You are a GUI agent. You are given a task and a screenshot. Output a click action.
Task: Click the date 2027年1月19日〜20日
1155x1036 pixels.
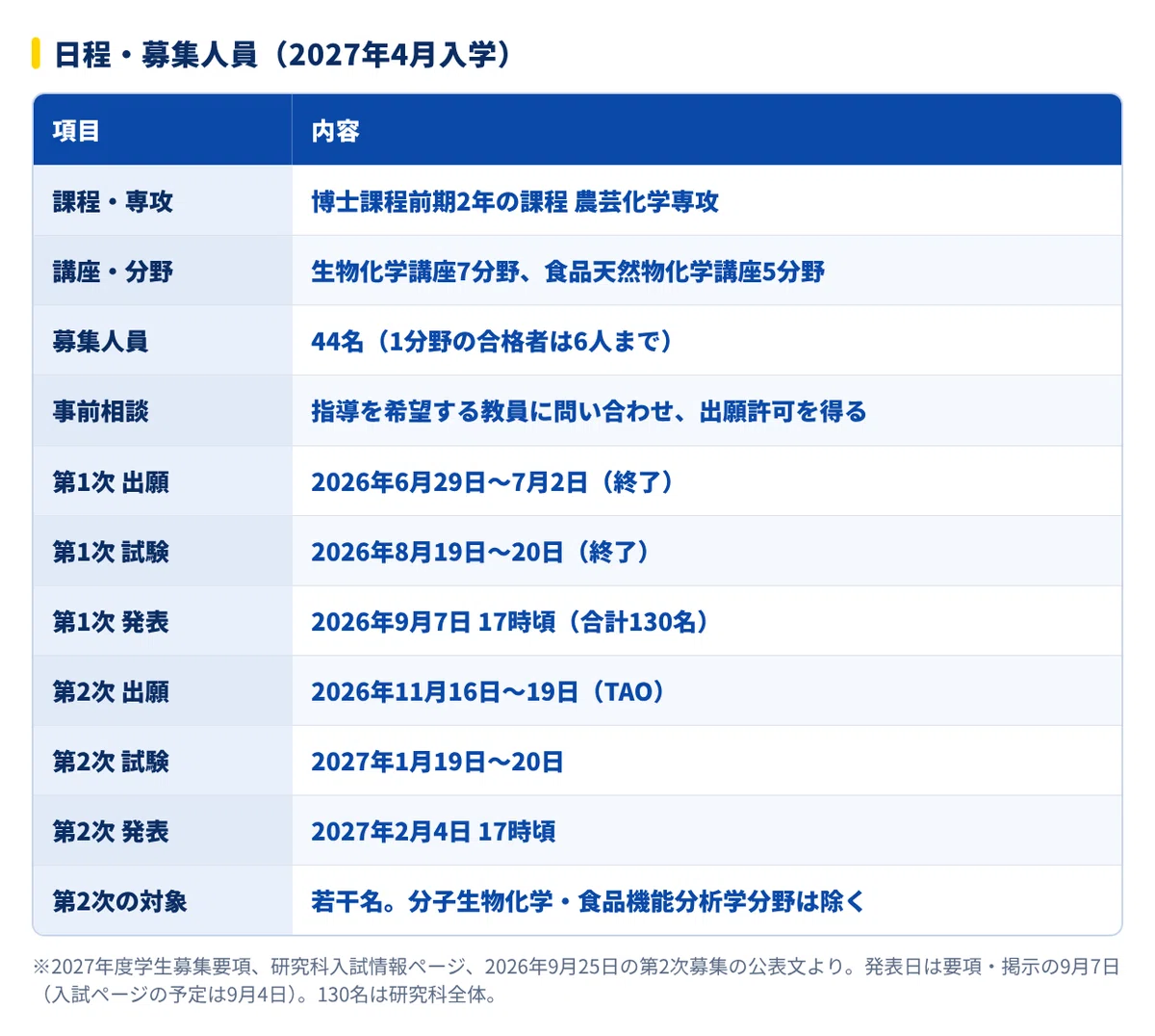[437, 762]
